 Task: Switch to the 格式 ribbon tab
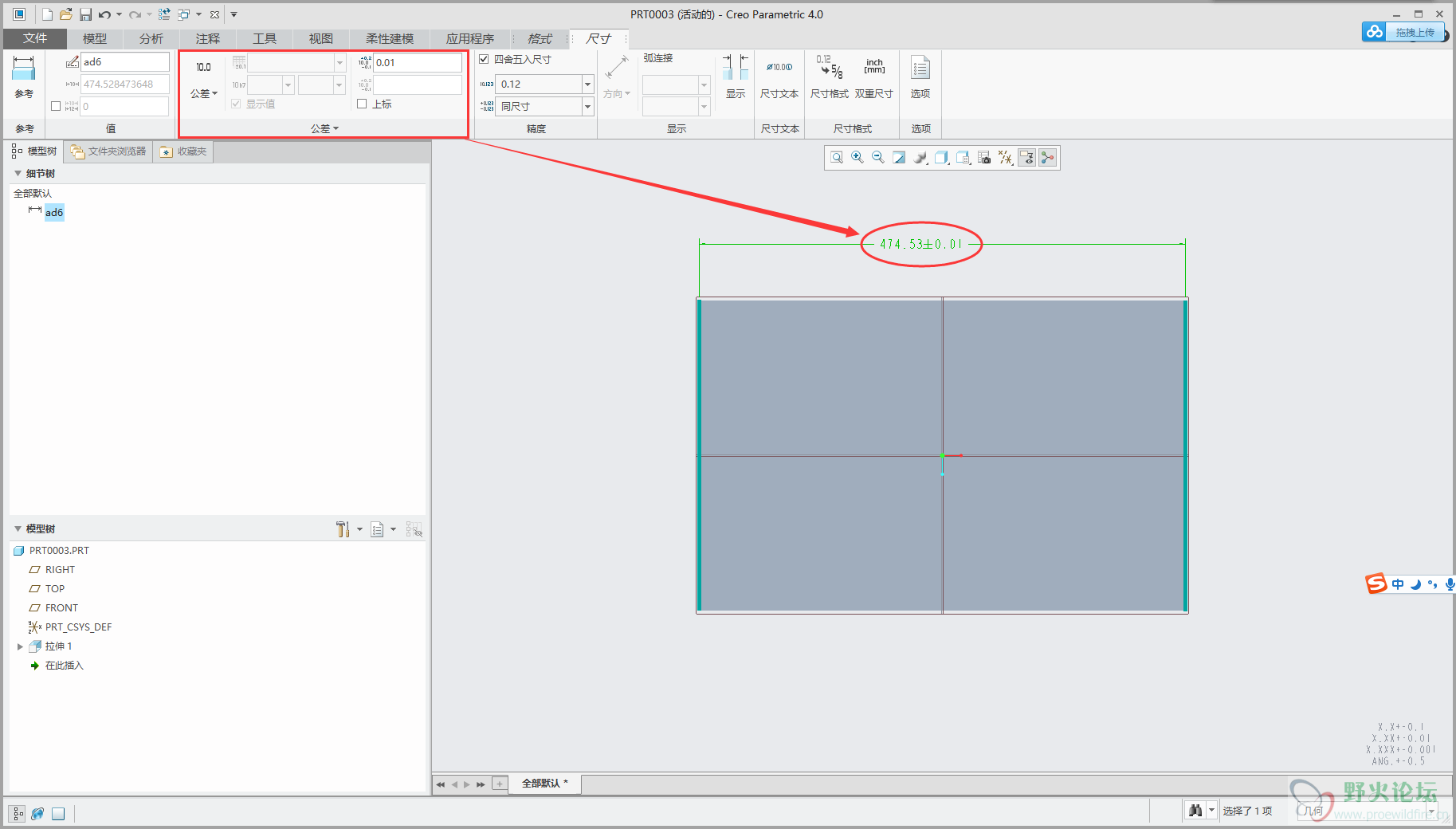coord(540,38)
